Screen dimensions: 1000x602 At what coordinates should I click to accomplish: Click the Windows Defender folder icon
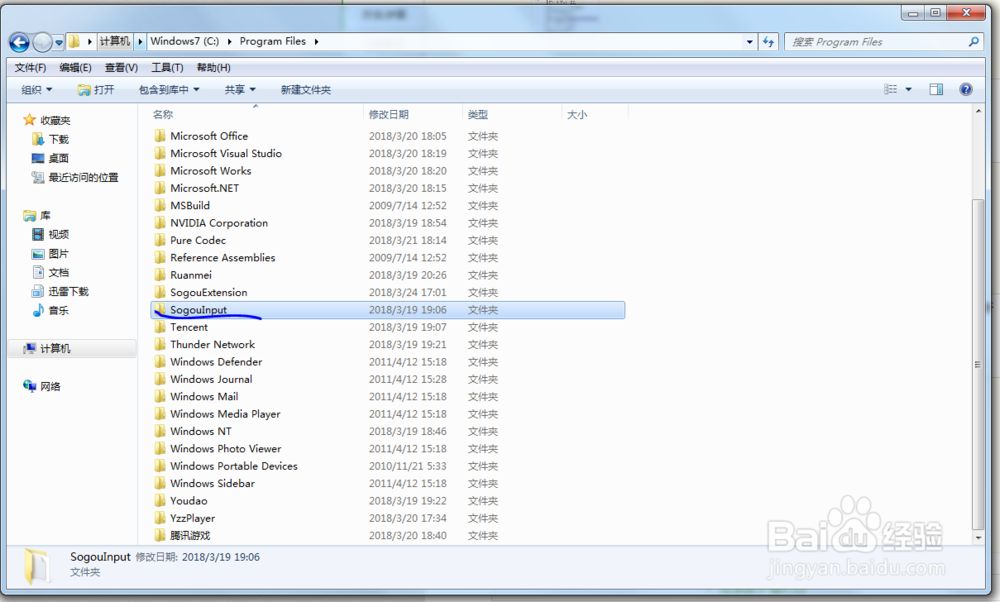[159, 362]
